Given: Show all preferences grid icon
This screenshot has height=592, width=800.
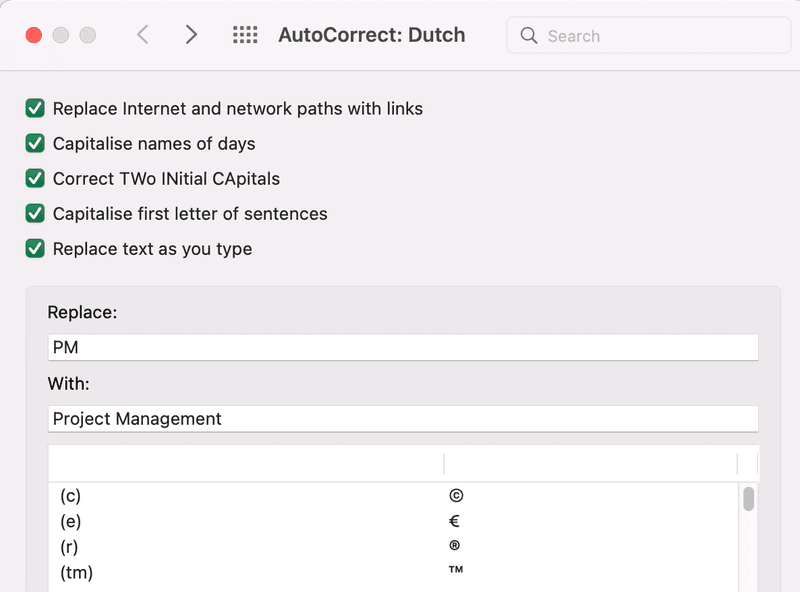Looking at the screenshot, I should pyautogui.click(x=245, y=35).
